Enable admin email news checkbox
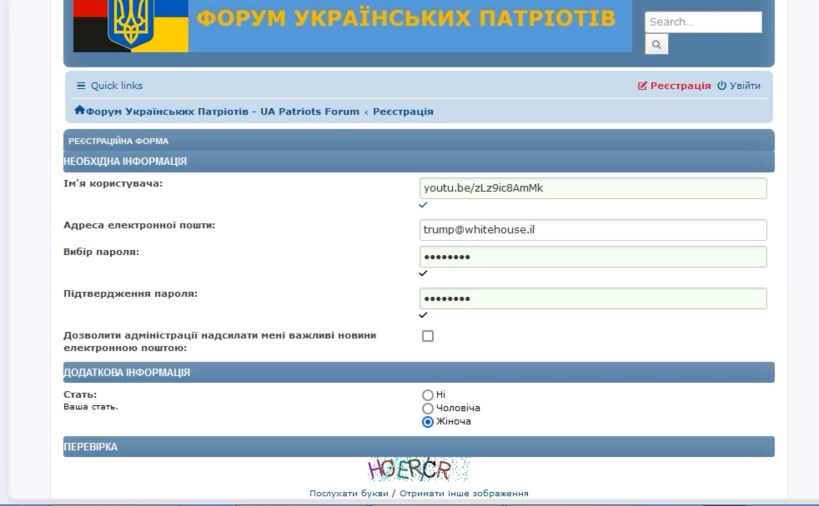The height and width of the screenshot is (506, 819). (x=428, y=336)
